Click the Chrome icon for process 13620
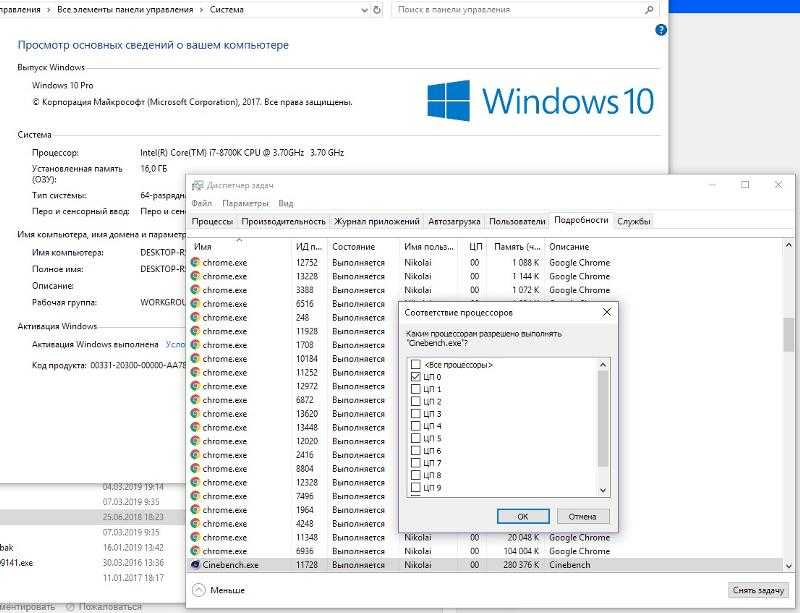 [195, 413]
